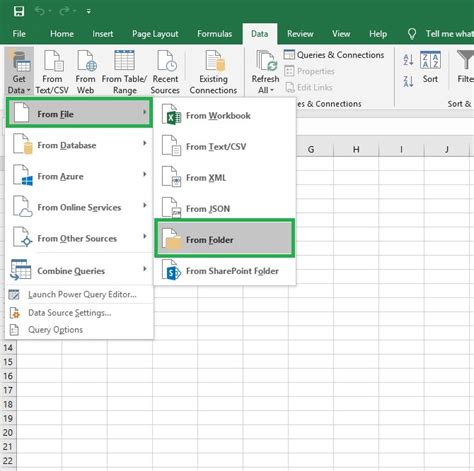Click the Undo arrow icon
Viewport: 474px width, 471px height.
tap(40, 11)
